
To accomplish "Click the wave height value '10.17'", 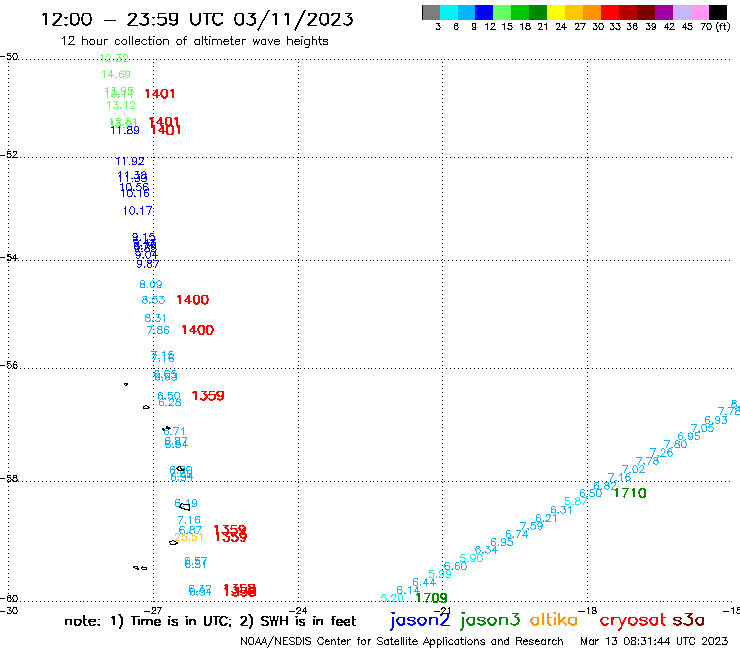I will point(137,211).
